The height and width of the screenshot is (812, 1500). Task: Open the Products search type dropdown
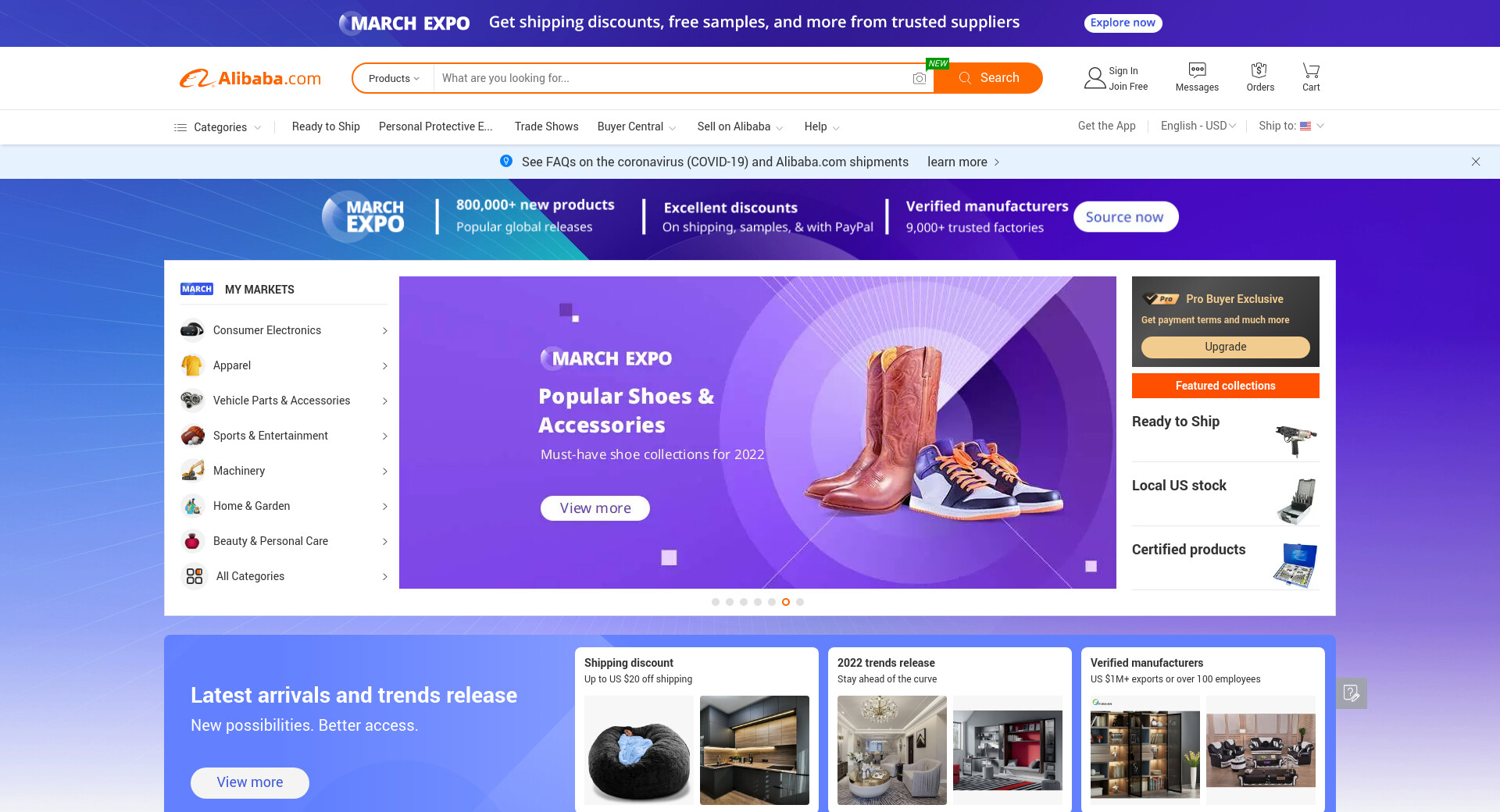coord(394,78)
